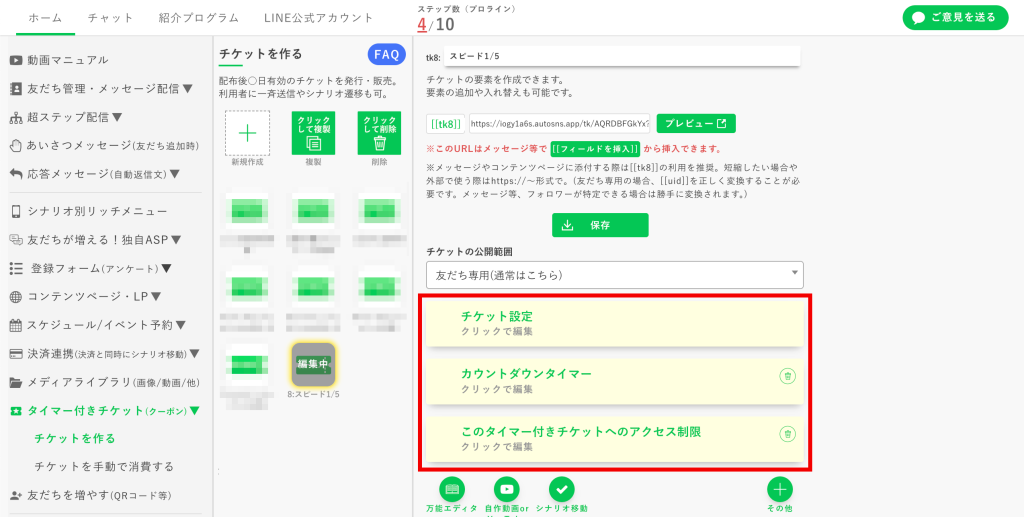
Task: Click the 友だちを増やす add-person icon
Action: [16, 495]
